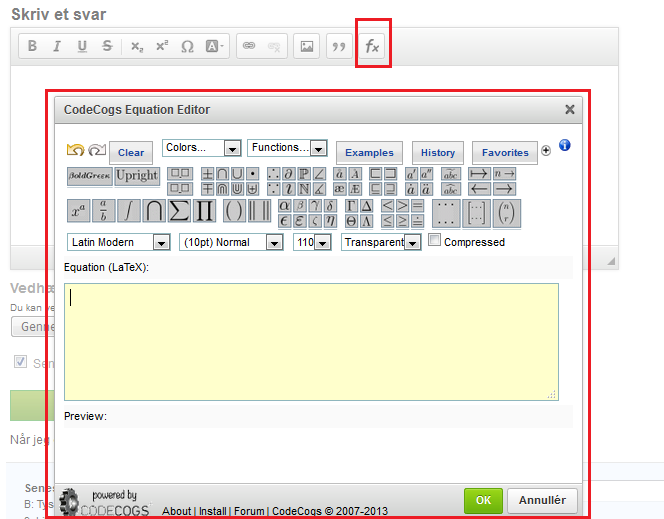Screen dimensions: 664x519
Task: Open the Forum link
Action: (x=249, y=511)
